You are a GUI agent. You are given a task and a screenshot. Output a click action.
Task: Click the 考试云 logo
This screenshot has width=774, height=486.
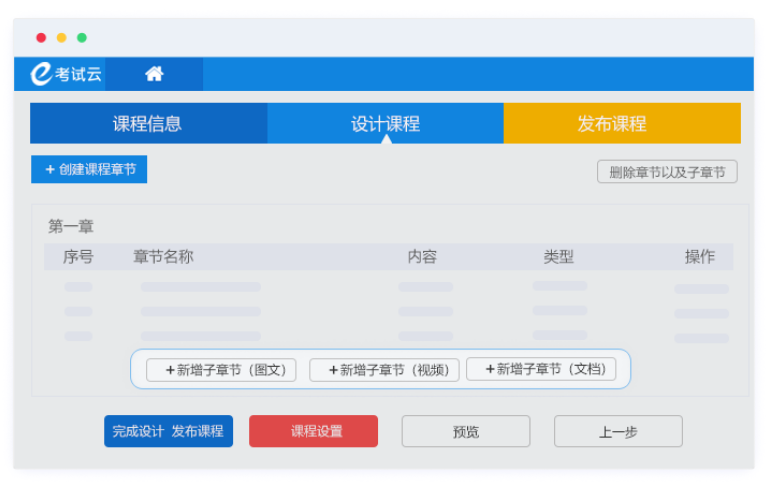(x=66, y=74)
